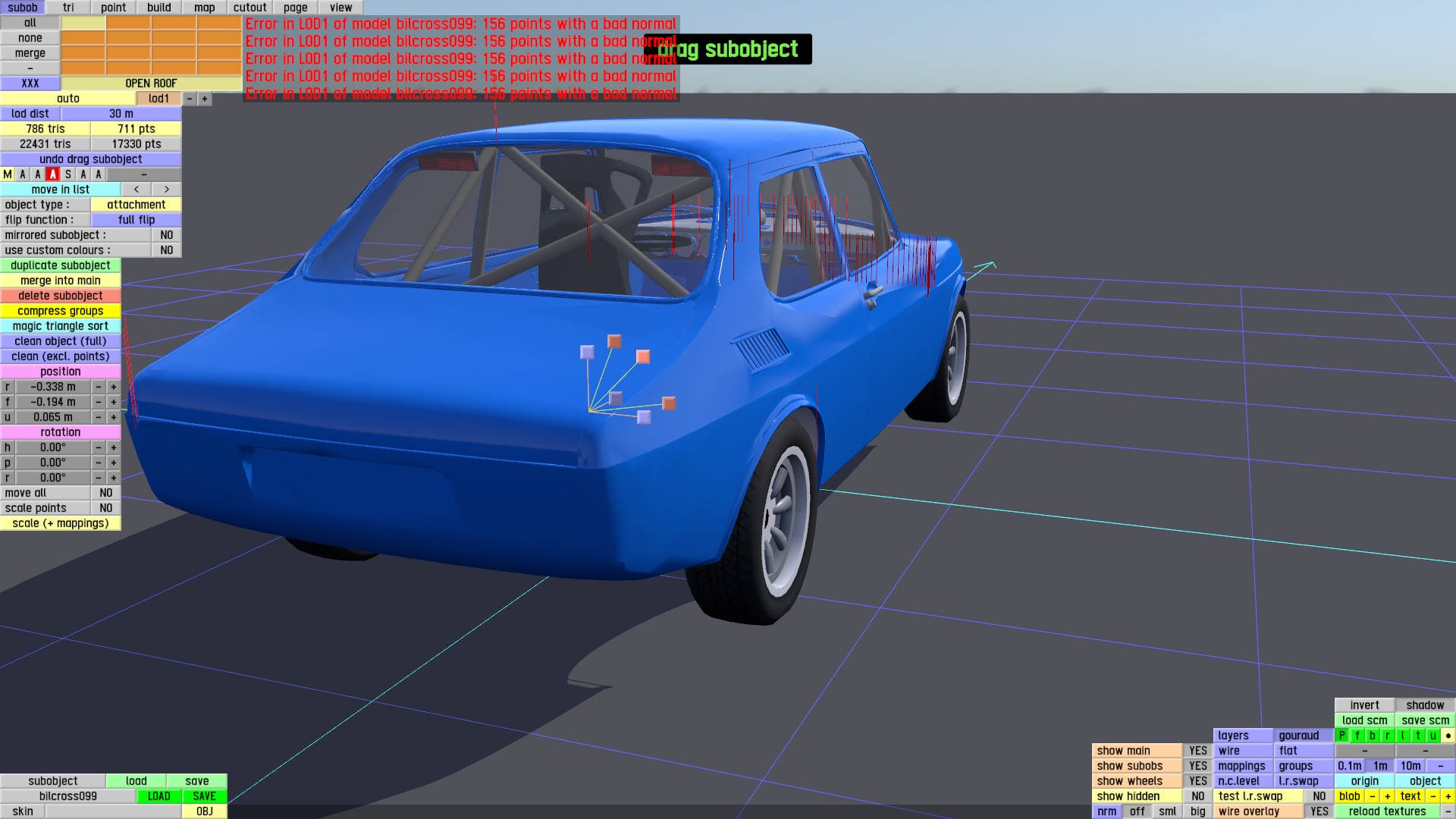
Task: Click the red highlighted A subobject slot
Action: pos(53,174)
